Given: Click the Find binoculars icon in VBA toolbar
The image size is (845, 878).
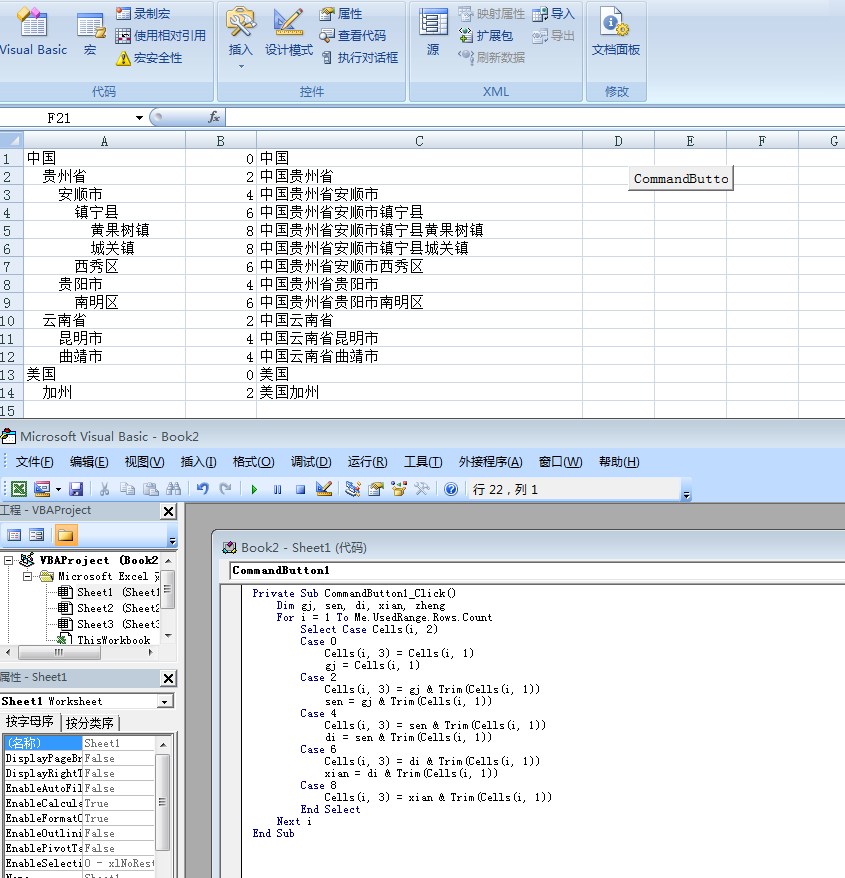Looking at the screenshot, I should pyautogui.click(x=174, y=489).
